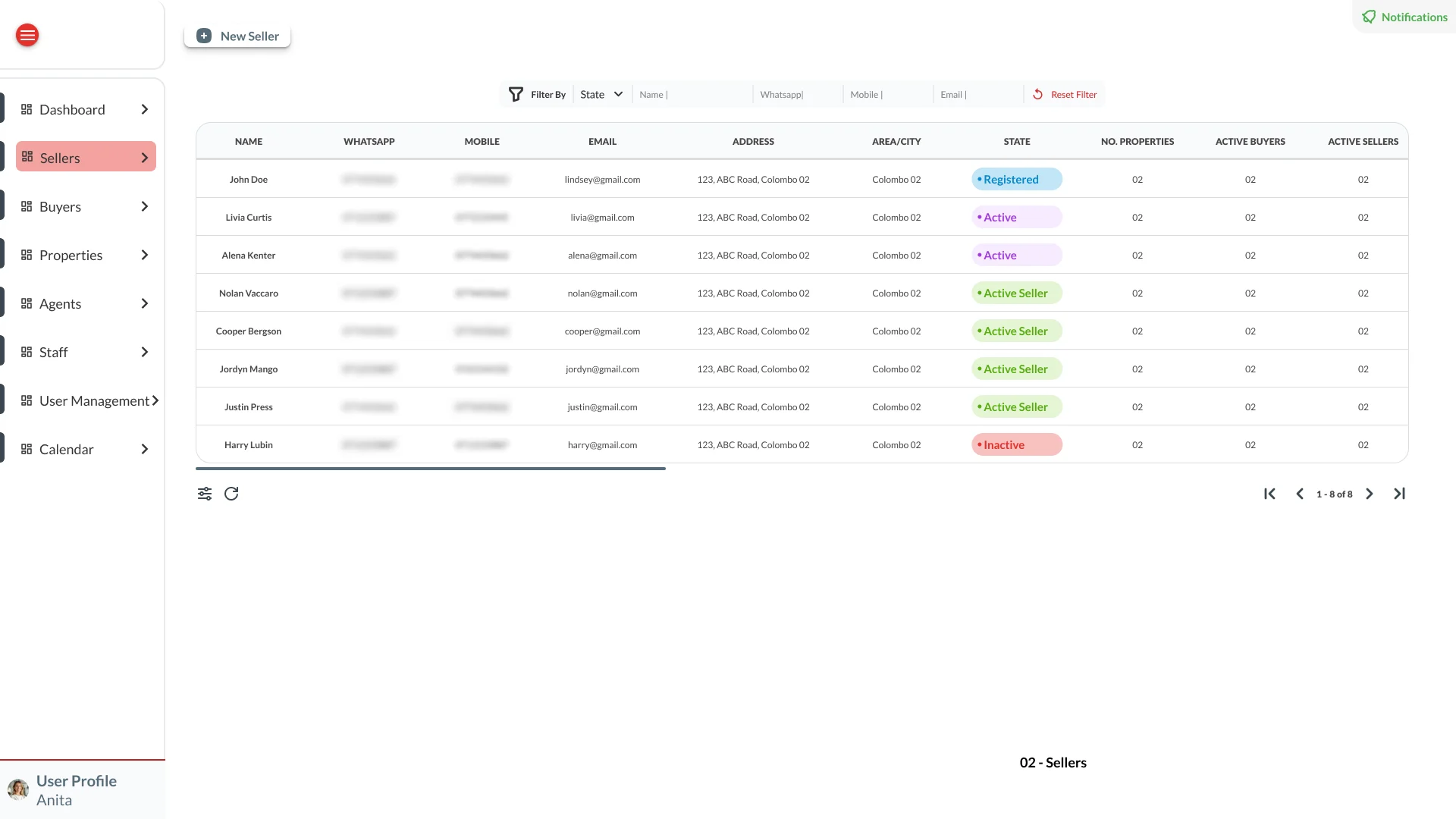Expand the Sellers chevron arrow
The image size is (1456, 819).
[145, 158]
